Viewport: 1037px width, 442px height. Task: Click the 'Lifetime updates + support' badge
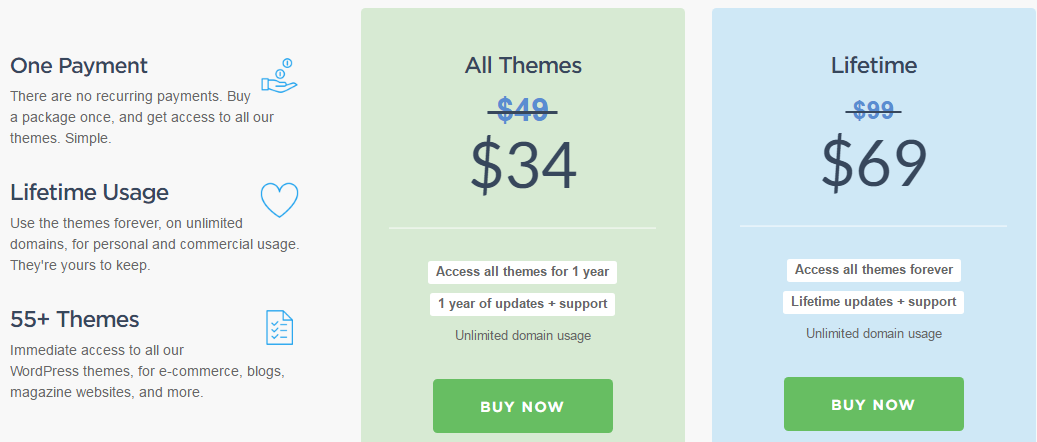coord(874,302)
